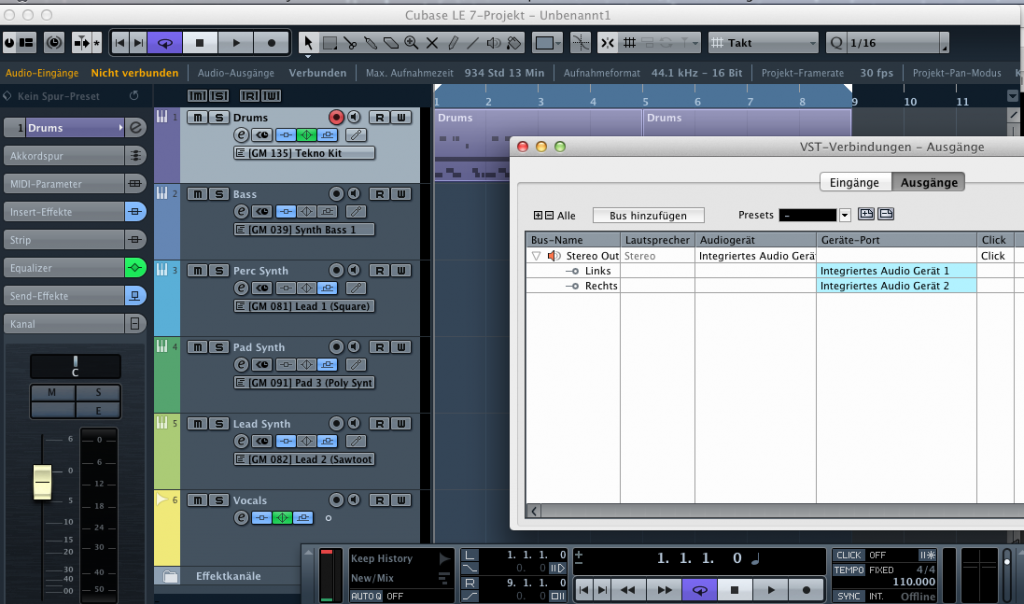This screenshot has width=1024, height=604.
Task: Expand all buses with the plus icon
Action: (538, 215)
